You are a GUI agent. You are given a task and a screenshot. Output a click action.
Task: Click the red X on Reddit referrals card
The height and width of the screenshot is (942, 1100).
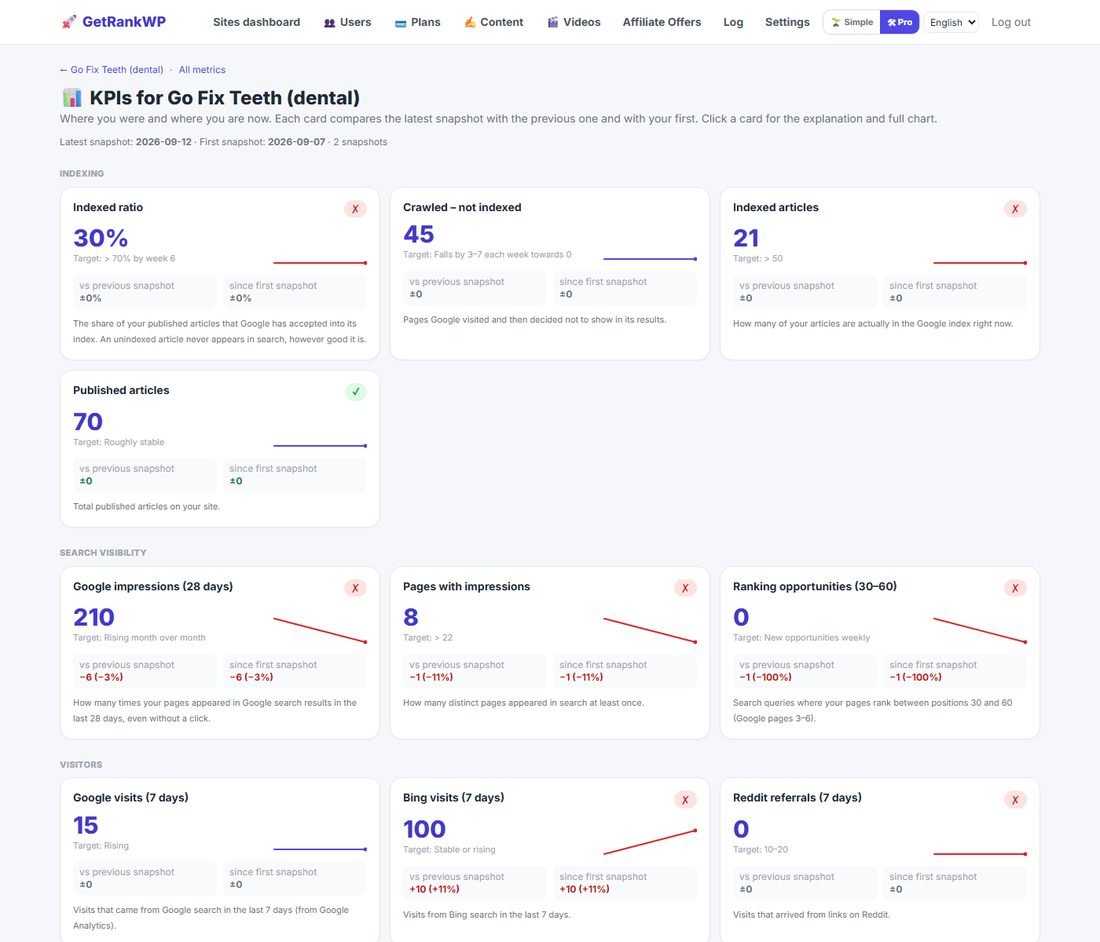click(x=1015, y=800)
